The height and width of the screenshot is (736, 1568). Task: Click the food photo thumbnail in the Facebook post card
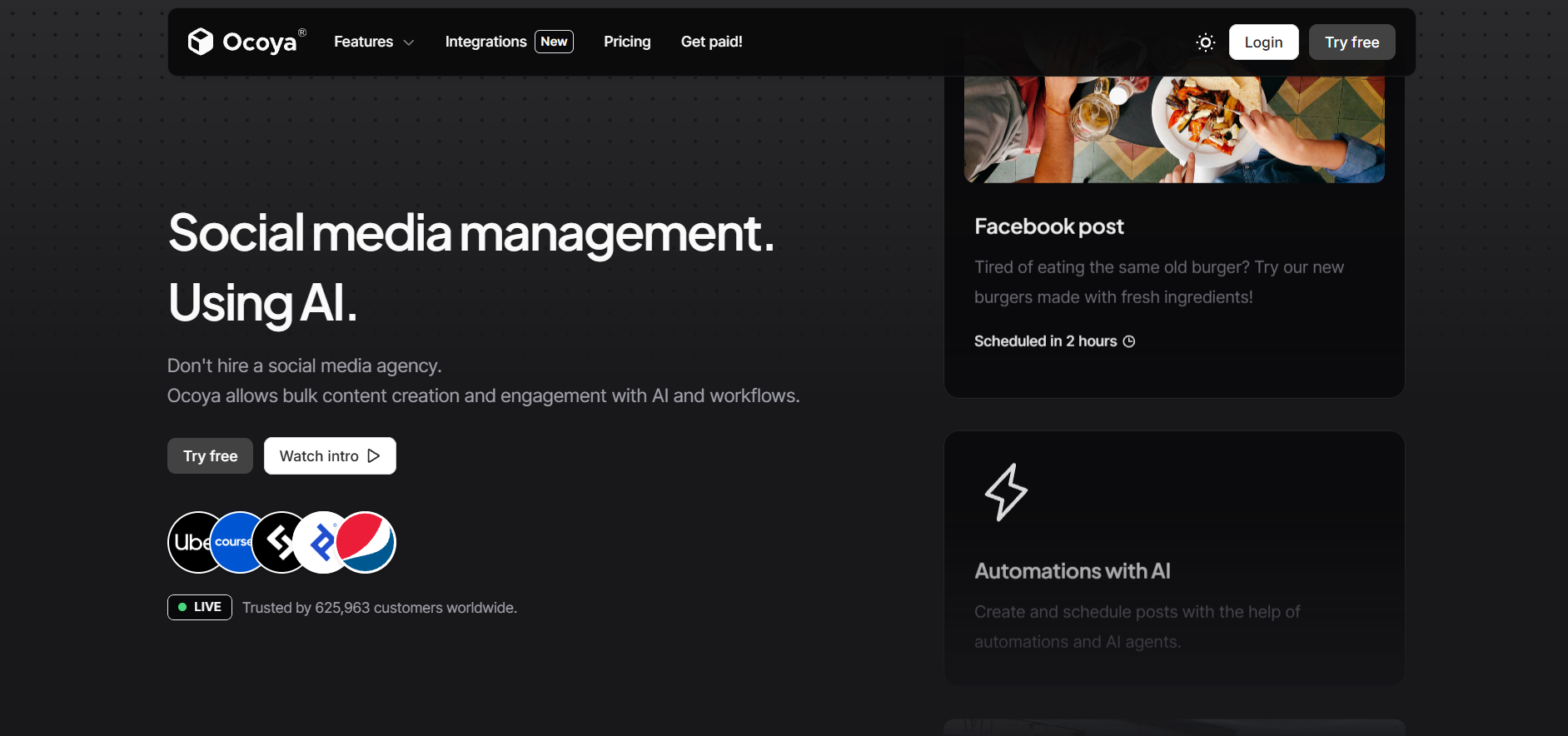pyautogui.click(x=1174, y=129)
